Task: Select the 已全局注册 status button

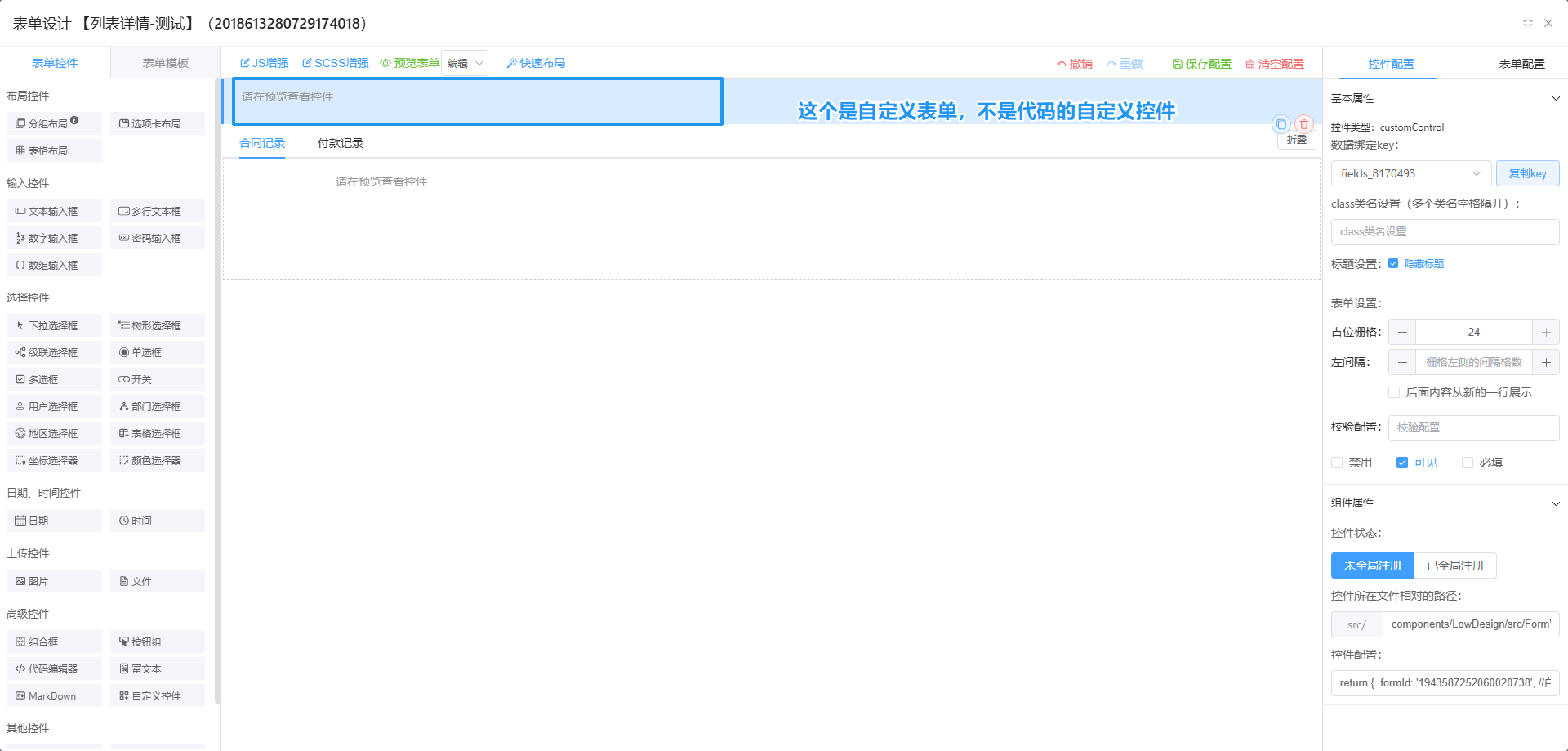Action: click(x=1454, y=565)
